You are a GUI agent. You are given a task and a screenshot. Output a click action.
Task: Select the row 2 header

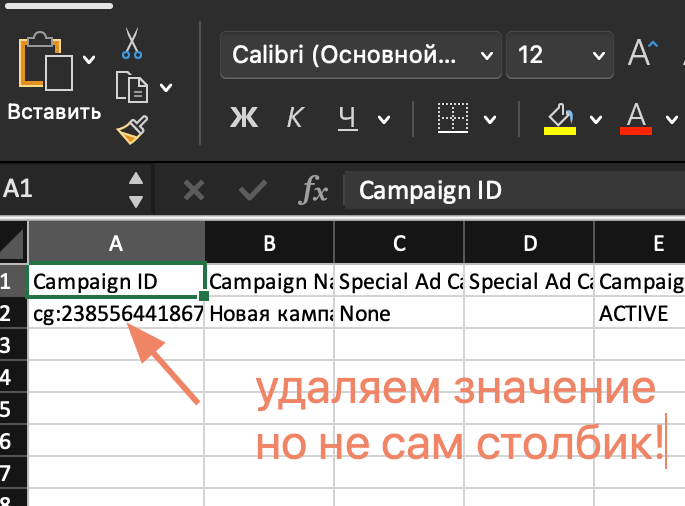point(13,313)
